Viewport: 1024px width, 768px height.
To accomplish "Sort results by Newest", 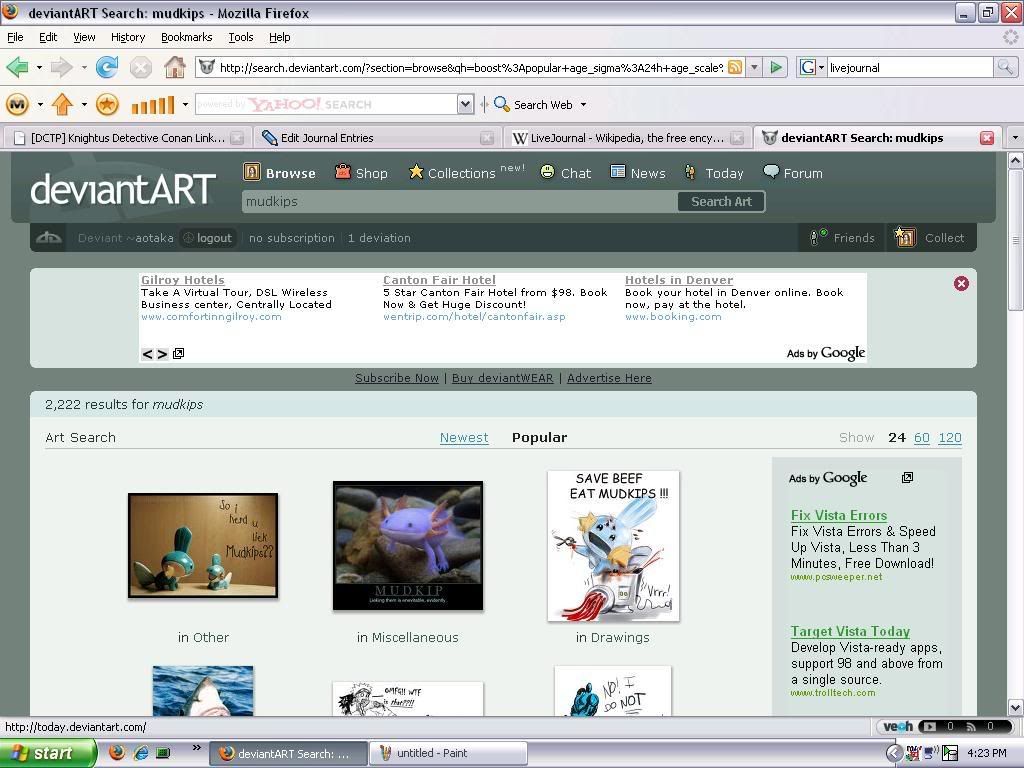I will (x=464, y=438).
